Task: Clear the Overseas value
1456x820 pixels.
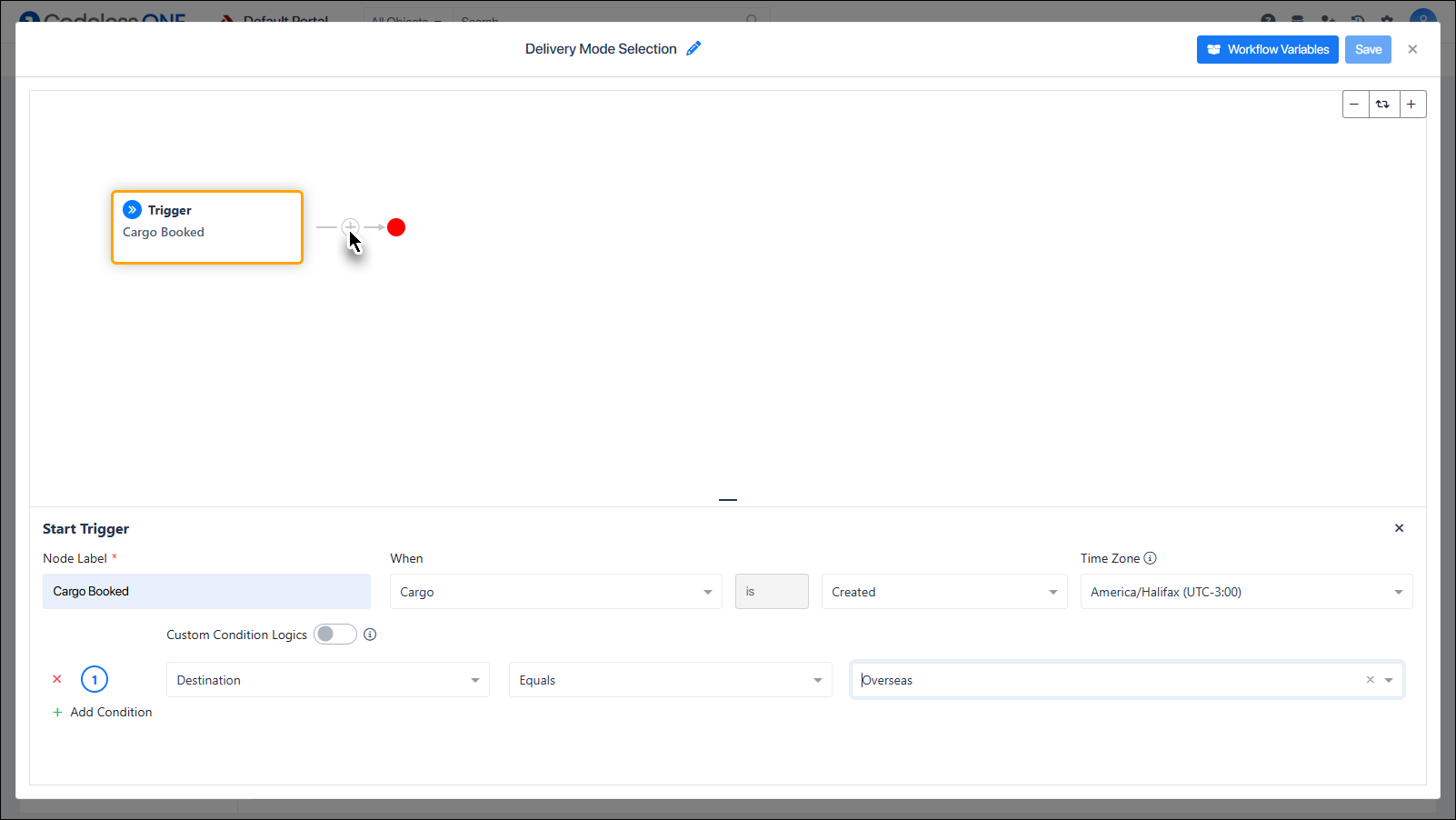Action: pos(1371,680)
